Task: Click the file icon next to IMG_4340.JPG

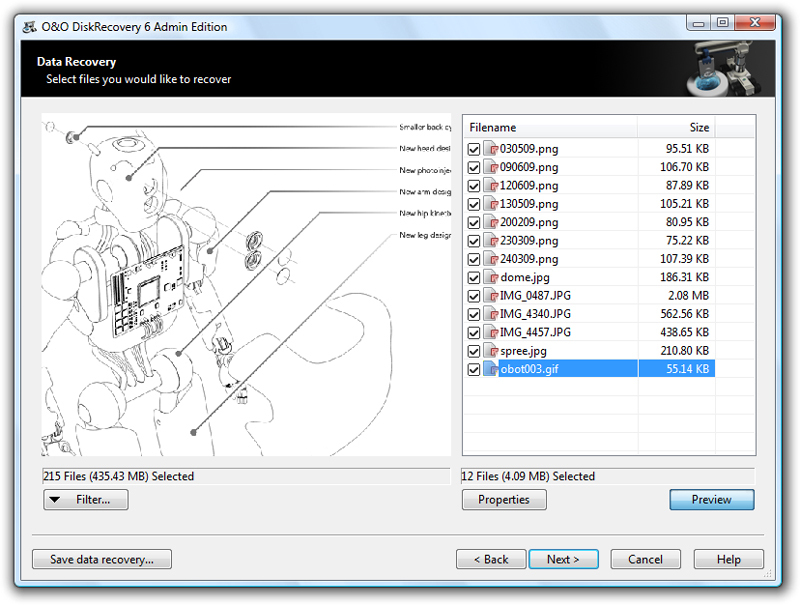Action: coord(491,314)
